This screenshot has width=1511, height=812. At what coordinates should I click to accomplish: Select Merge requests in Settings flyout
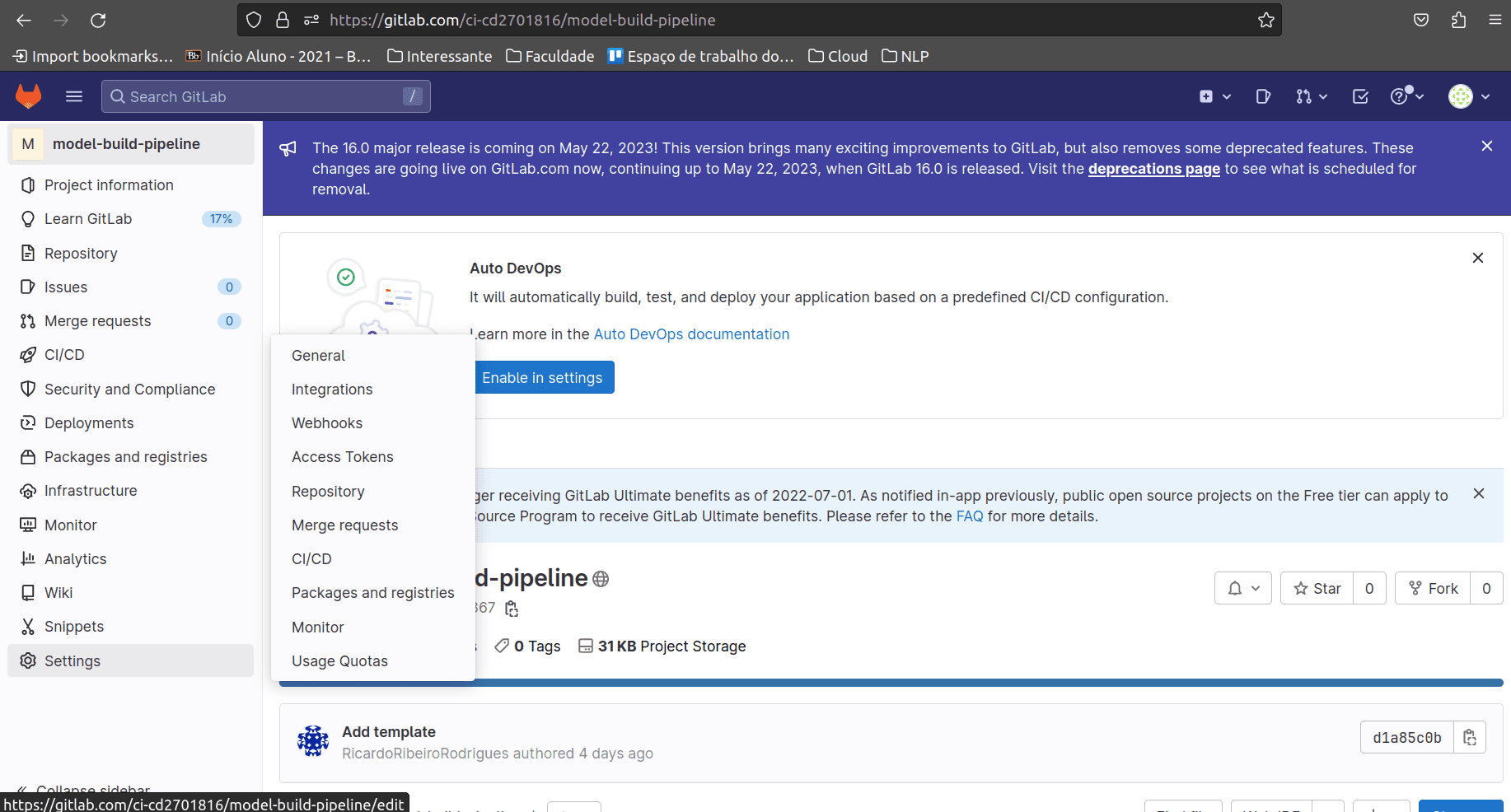[373, 525]
